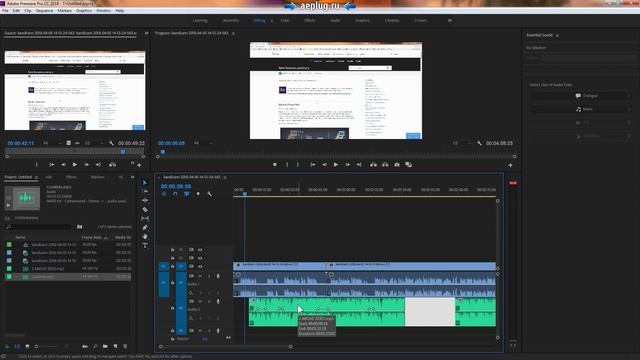Viewport: 640px width, 360px height.
Task: Add a marker in the timeline header
Action: pos(198,194)
